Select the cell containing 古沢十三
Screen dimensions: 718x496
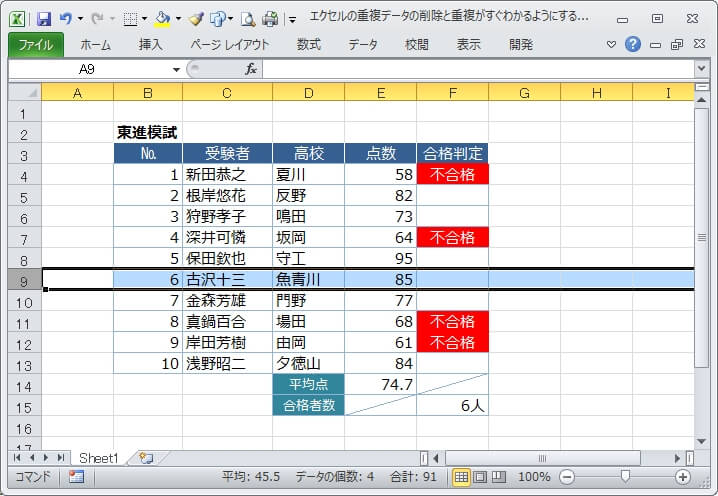coord(227,279)
